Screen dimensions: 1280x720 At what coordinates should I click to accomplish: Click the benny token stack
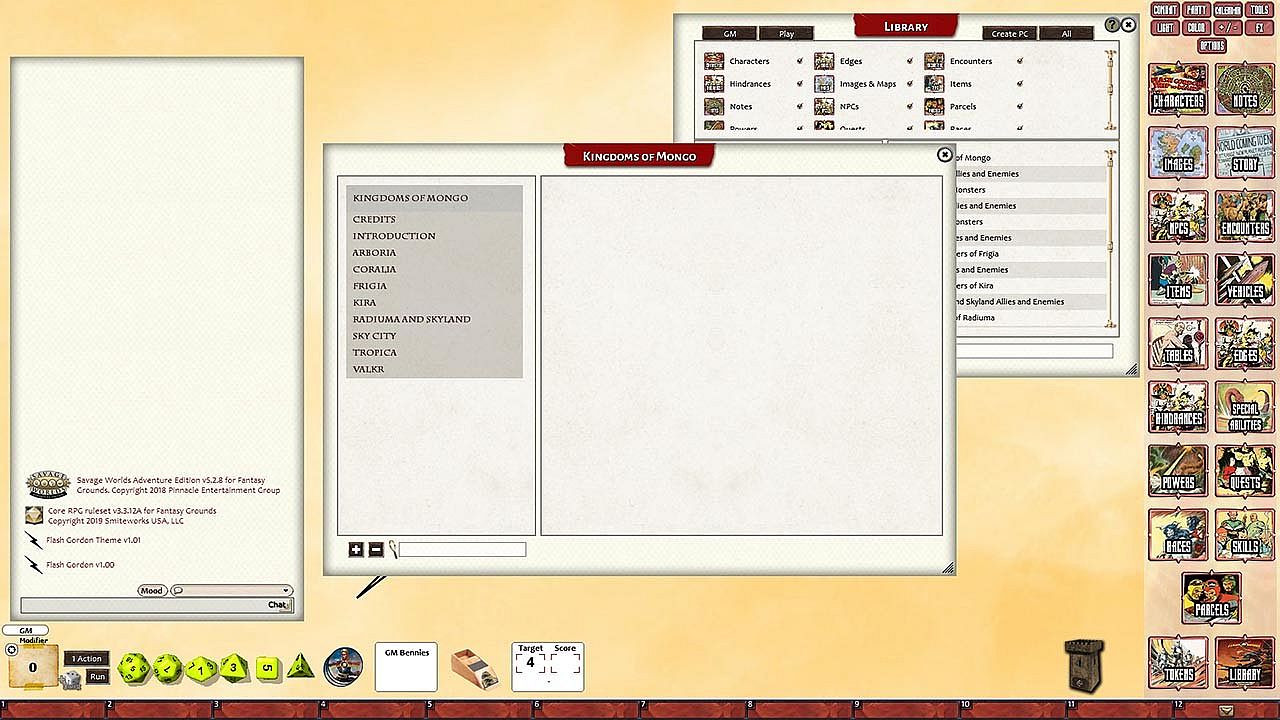344,666
